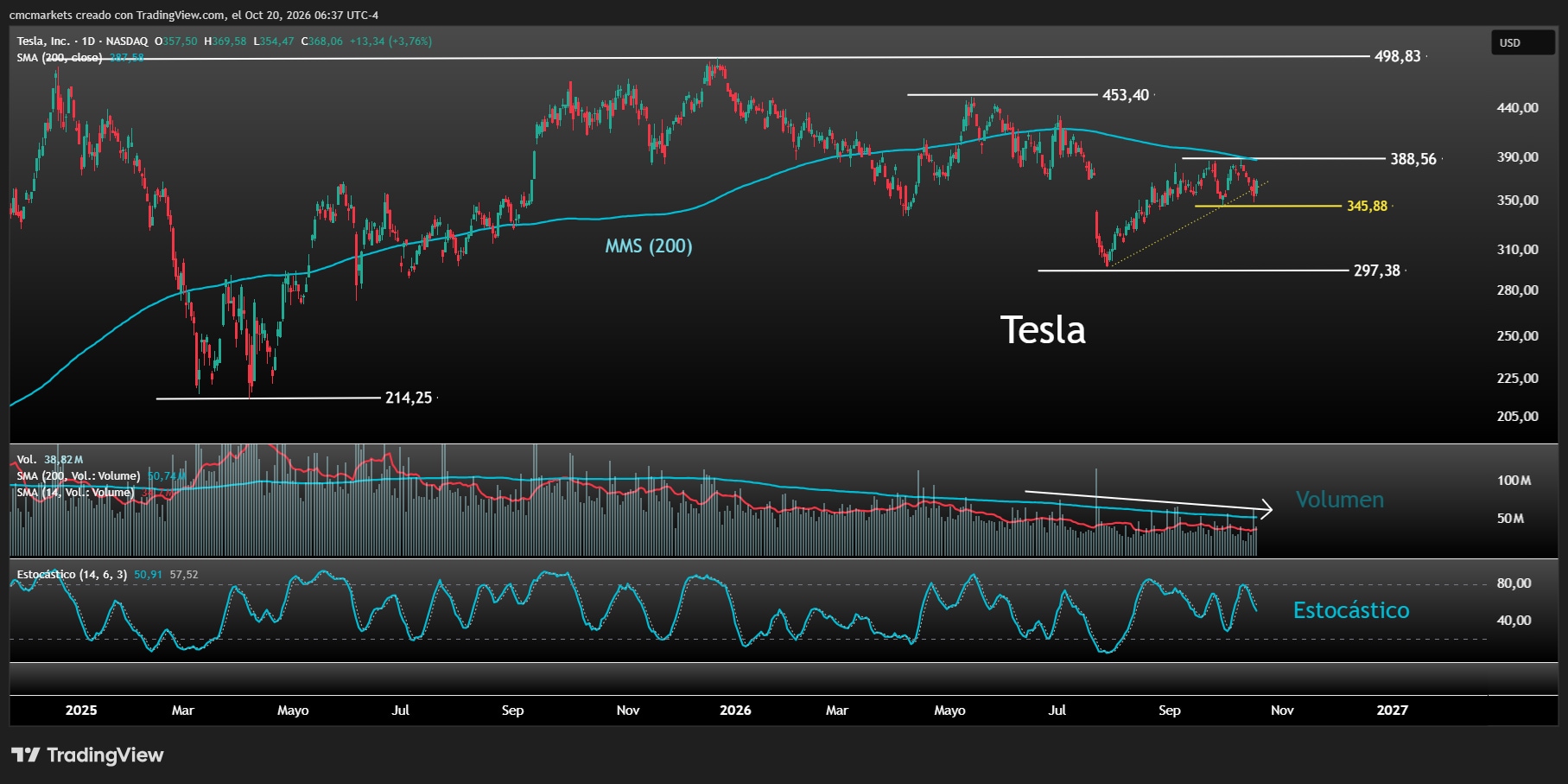Select the SMA (14, Vol.: Volume) legend
This screenshot has height=784, width=1568.
(76, 492)
